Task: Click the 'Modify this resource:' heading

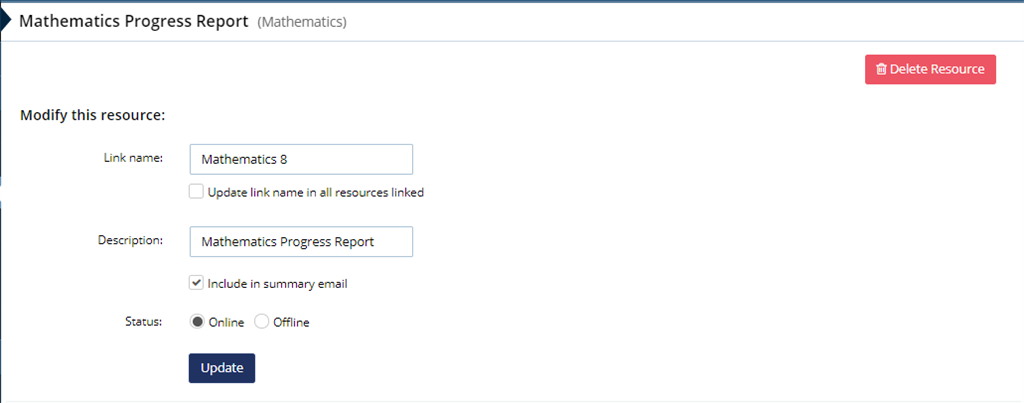Action: pyautogui.click(x=93, y=116)
